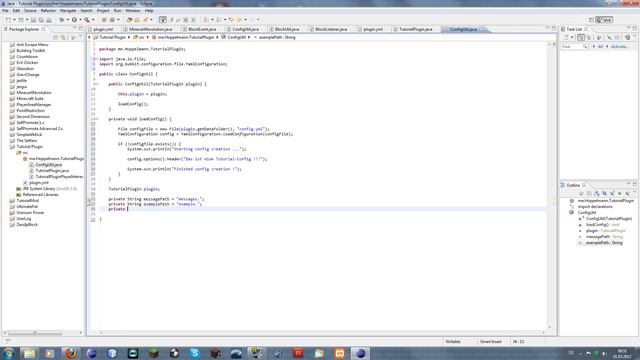Click Collapse All in Package Explorer toolbar
The image size is (640, 360).
pyautogui.click(x=56, y=37)
